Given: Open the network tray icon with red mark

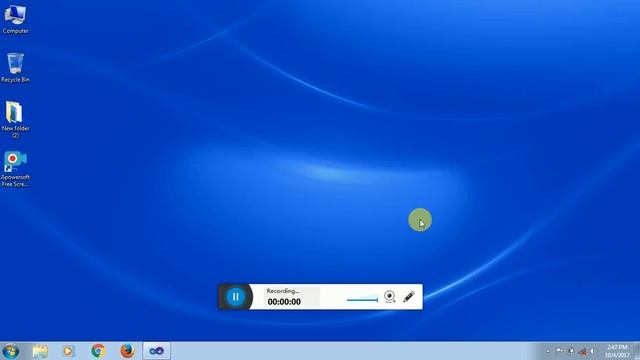Looking at the screenshot, I should pos(582,351).
